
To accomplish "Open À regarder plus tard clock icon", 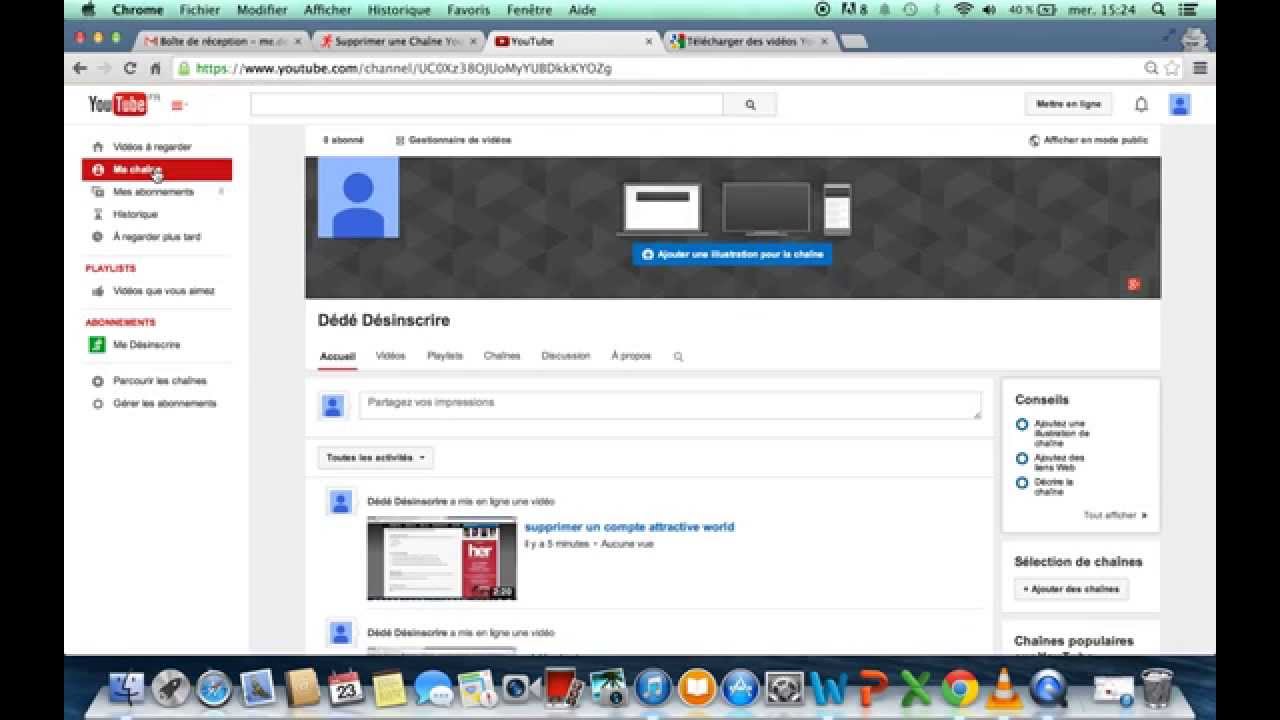I will click(x=97, y=236).
